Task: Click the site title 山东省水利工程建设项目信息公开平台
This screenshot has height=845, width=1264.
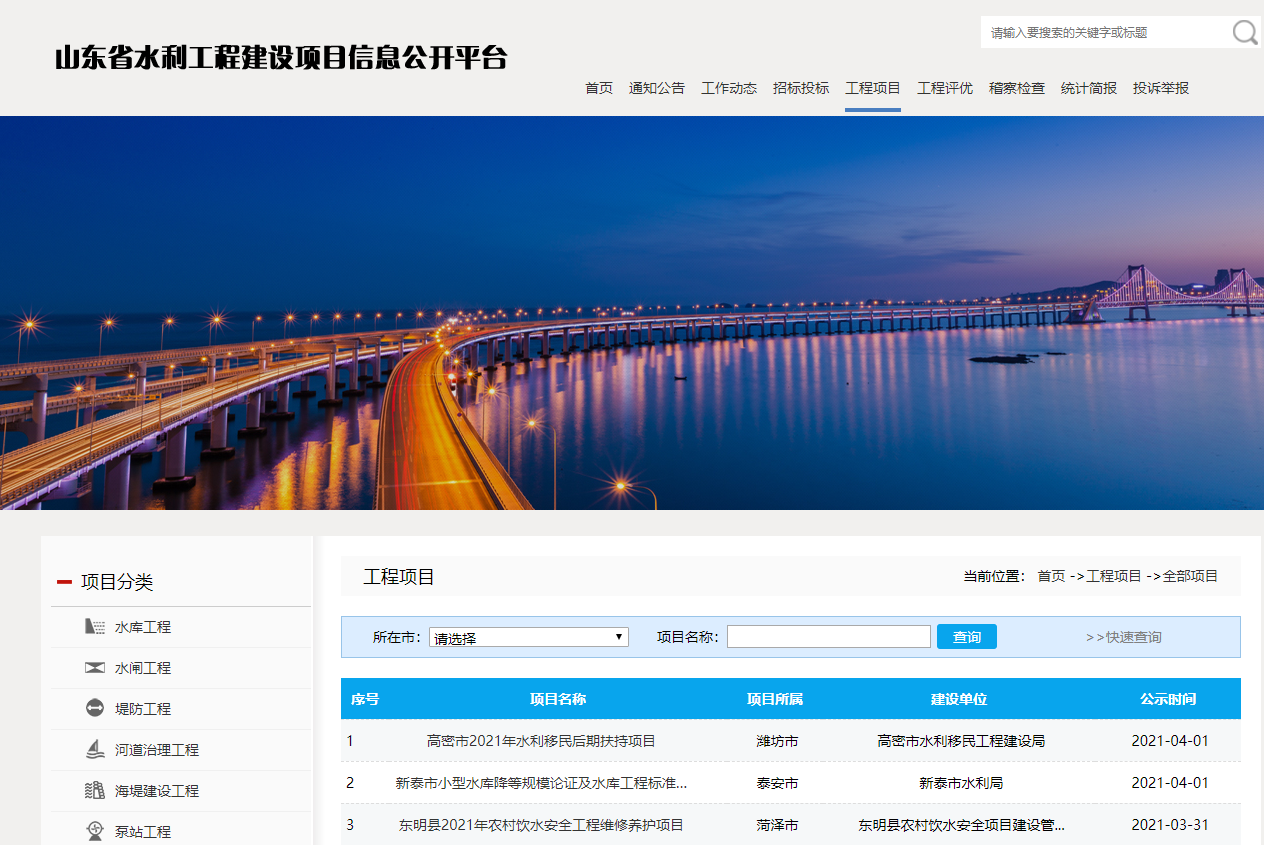Action: click(281, 57)
